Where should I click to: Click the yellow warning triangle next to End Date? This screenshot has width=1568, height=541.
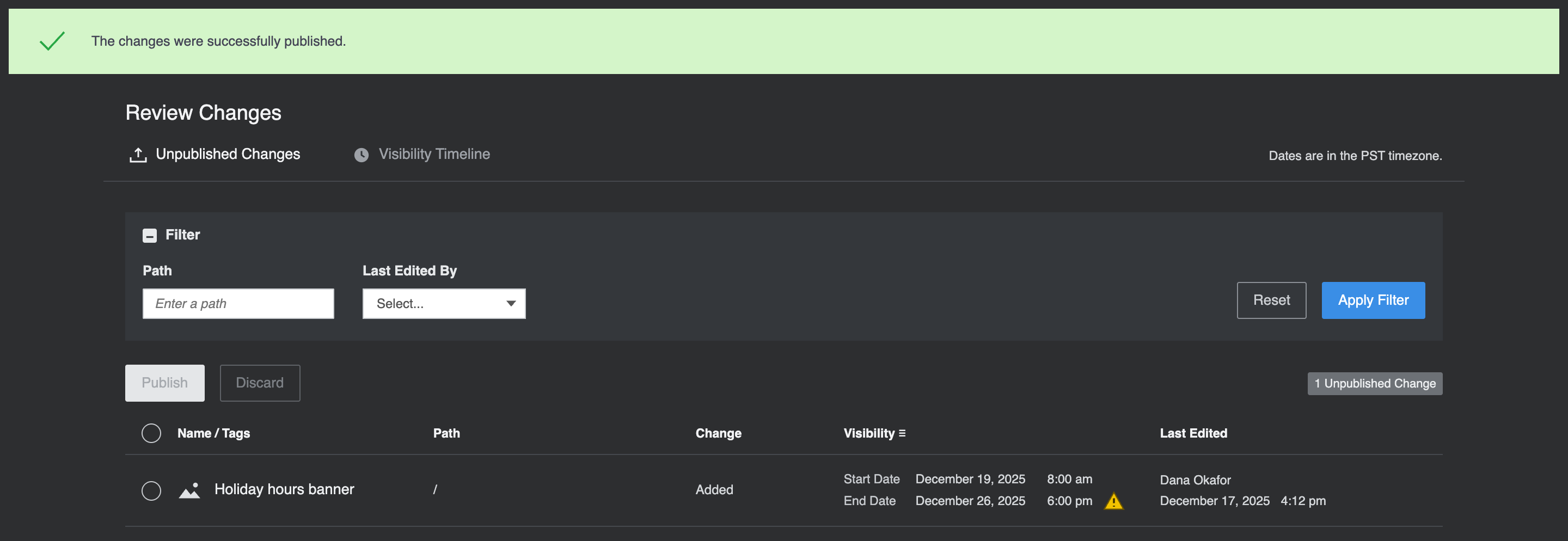pos(1113,501)
